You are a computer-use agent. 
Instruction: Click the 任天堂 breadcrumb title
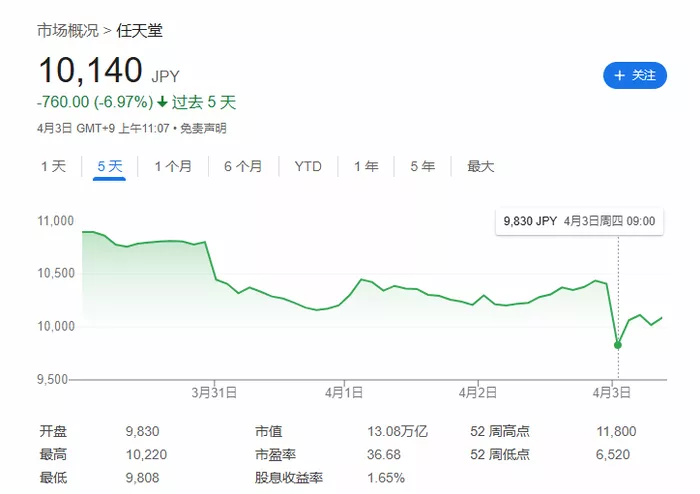(139, 31)
